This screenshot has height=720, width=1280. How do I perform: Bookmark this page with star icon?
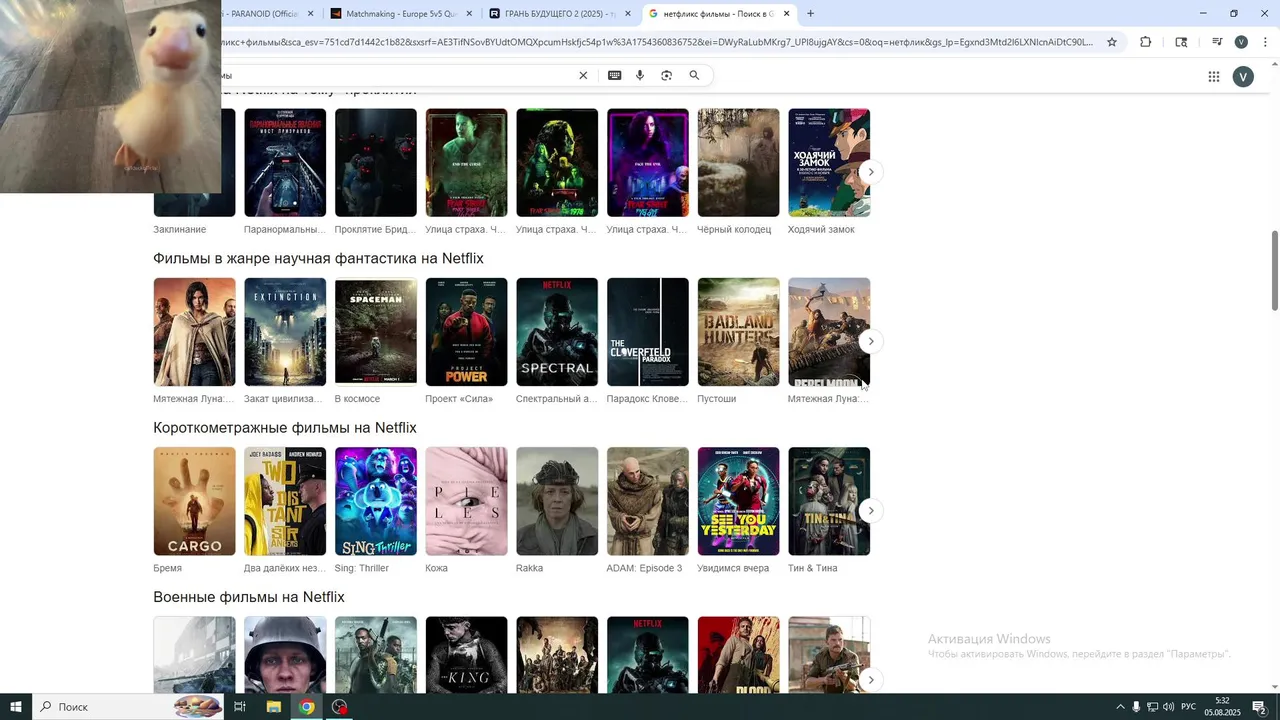click(1111, 42)
